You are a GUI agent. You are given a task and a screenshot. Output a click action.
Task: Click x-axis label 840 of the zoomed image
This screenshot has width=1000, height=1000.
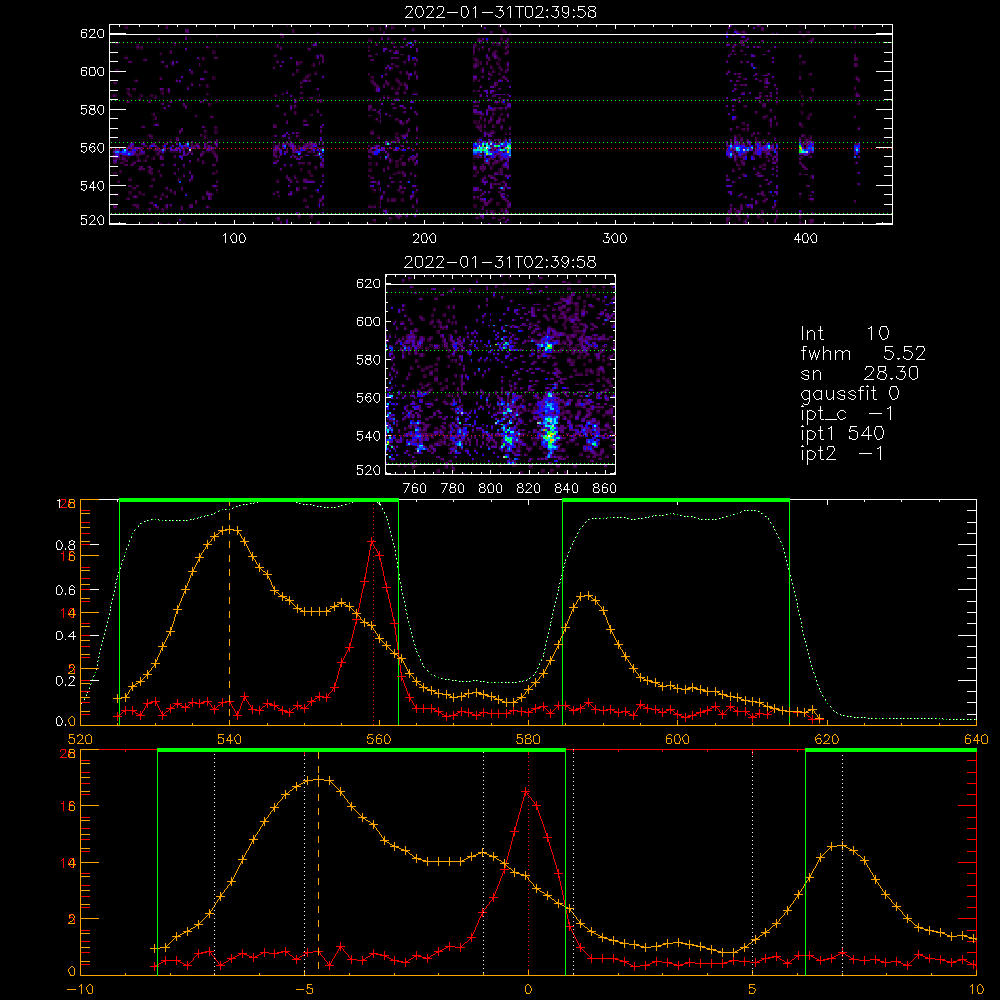(x=566, y=489)
